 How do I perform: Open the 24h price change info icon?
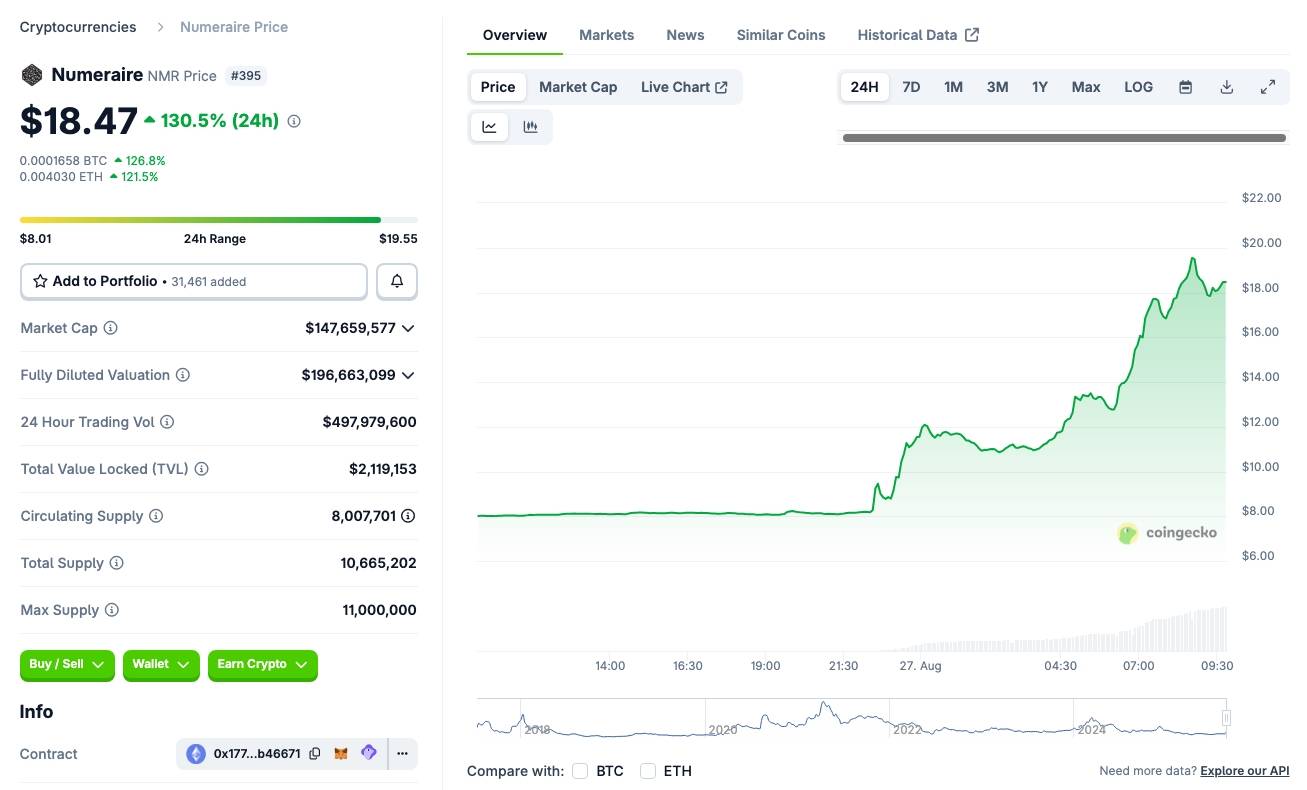[x=294, y=121]
